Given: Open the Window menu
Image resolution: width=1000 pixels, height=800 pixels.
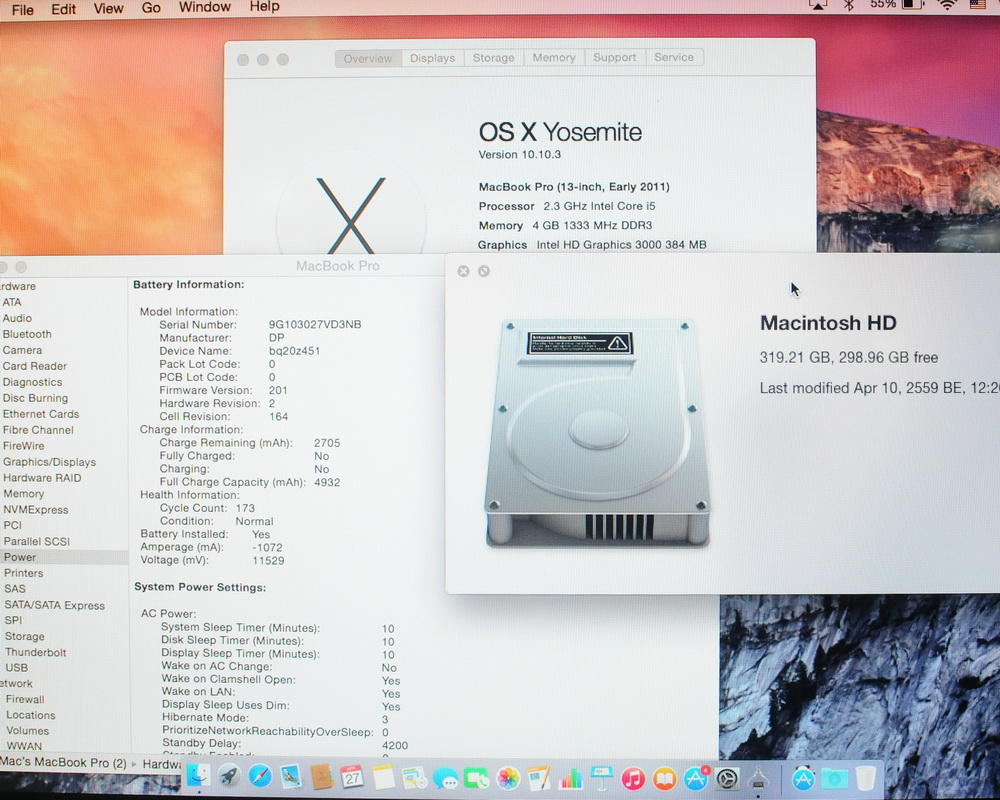Looking at the screenshot, I should tap(205, 7).
